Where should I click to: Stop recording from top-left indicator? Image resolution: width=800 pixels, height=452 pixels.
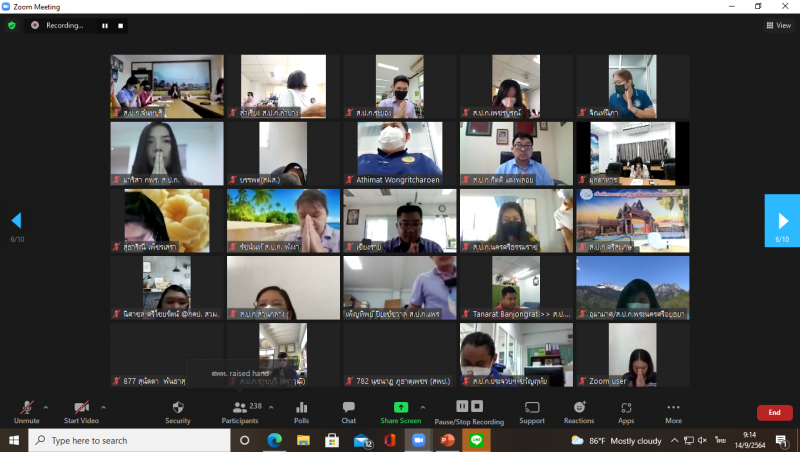[120, 26]
